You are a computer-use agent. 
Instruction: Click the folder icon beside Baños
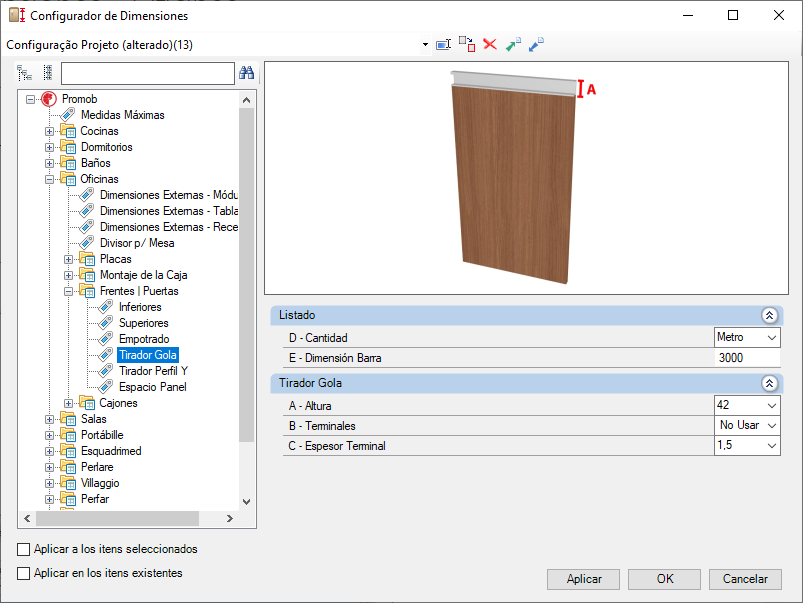click(x=68, y=163)
